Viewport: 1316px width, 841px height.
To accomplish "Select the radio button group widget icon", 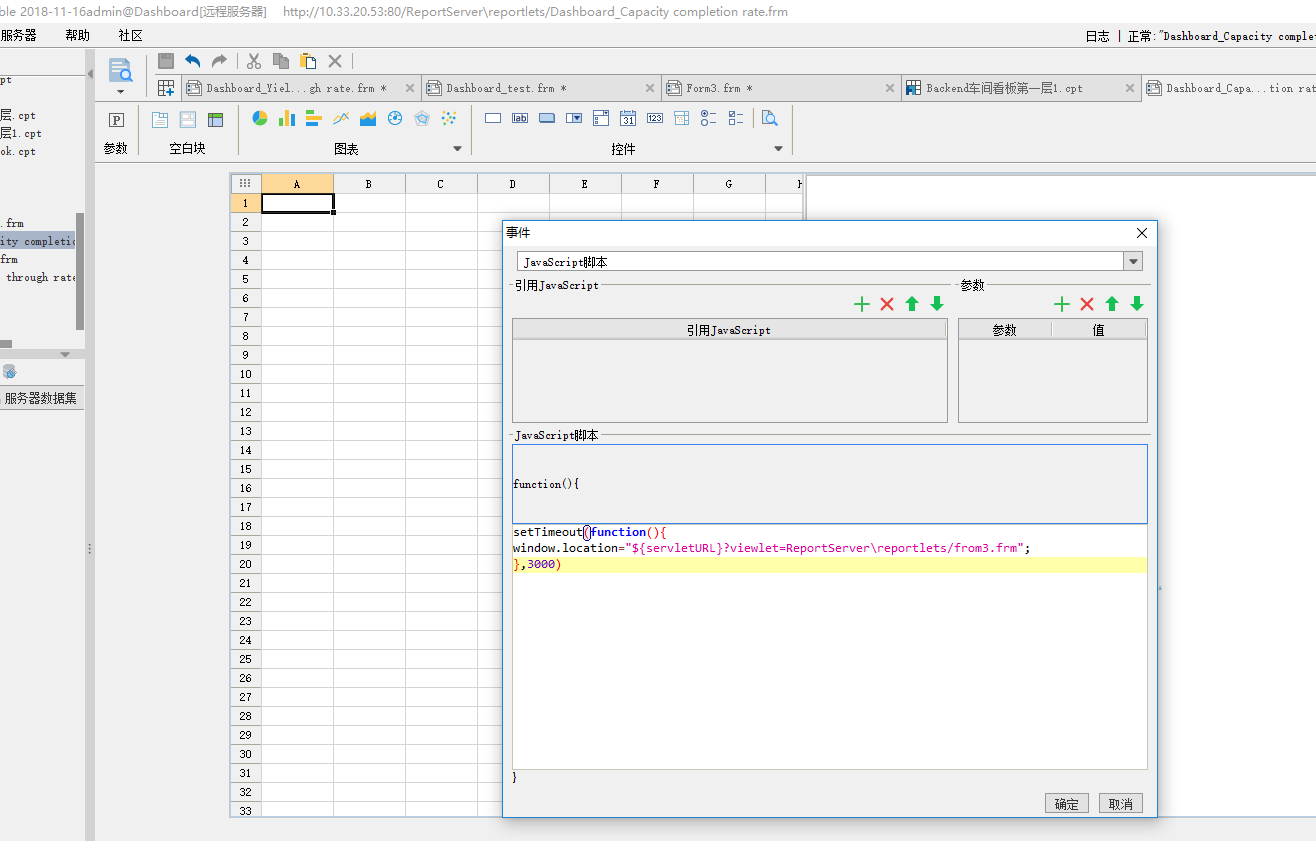I will click(709, 118).
